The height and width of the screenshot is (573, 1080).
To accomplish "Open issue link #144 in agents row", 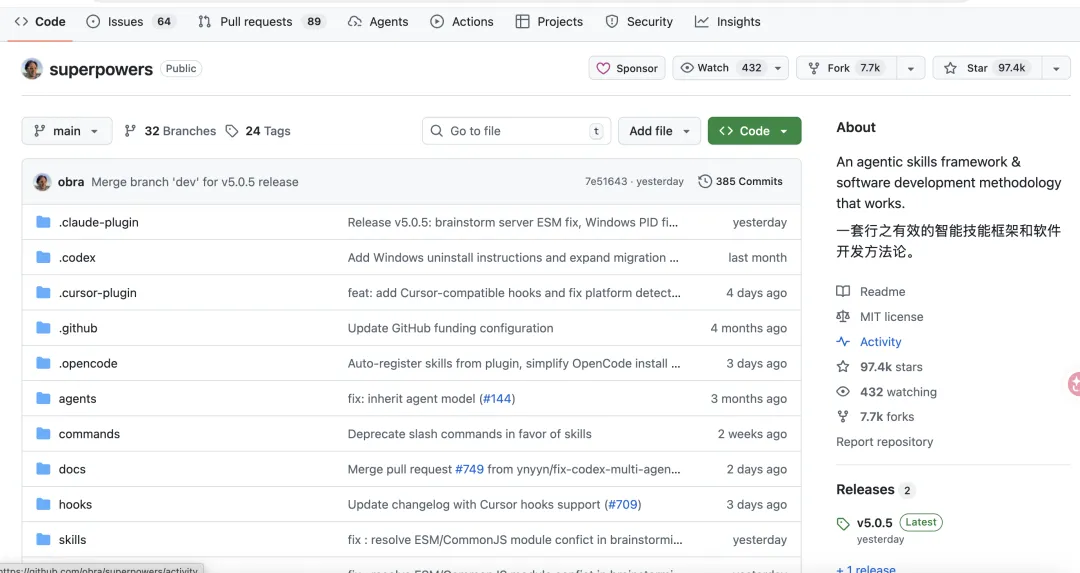I will click(497, 399).
